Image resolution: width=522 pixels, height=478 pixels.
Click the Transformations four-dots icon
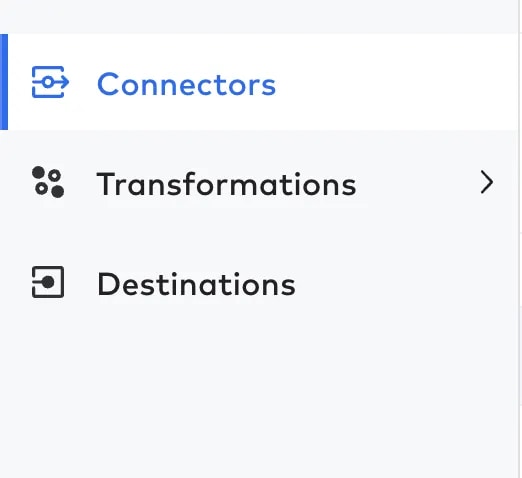48,182
